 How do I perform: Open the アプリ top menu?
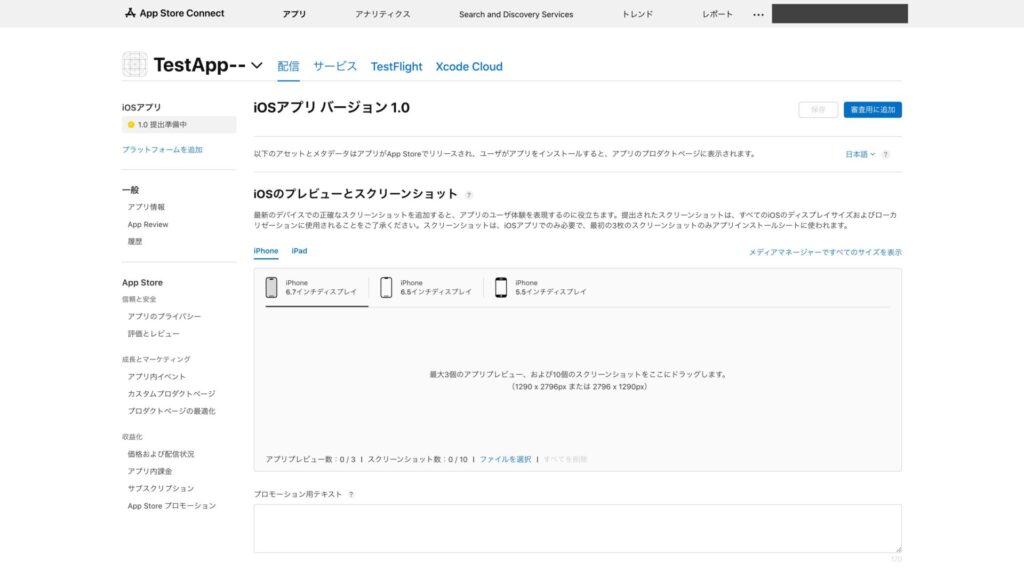tap(294, 14)
